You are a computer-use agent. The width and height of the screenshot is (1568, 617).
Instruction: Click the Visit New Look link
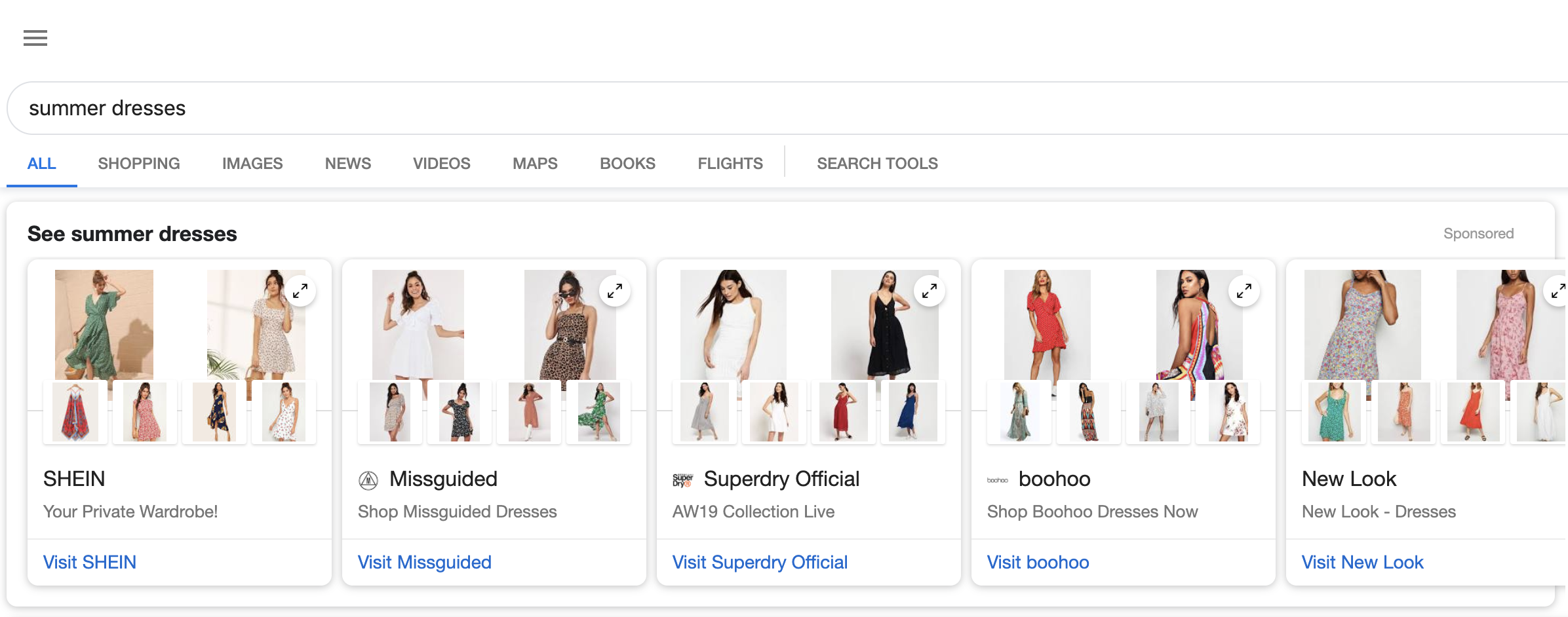[1363, 562]
